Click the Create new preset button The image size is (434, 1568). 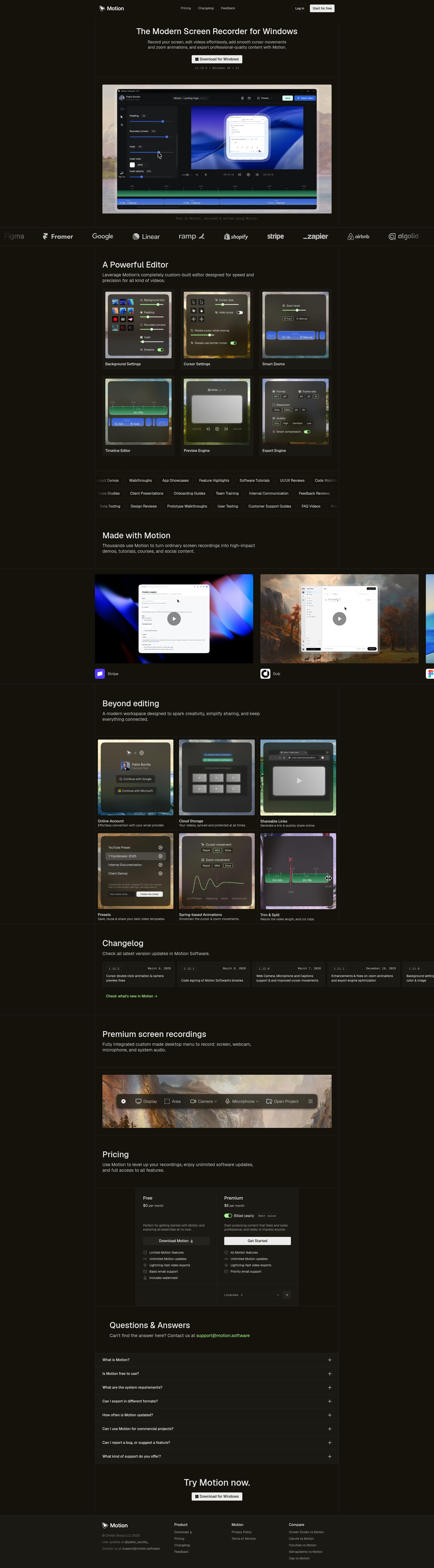tap(149, 894)
